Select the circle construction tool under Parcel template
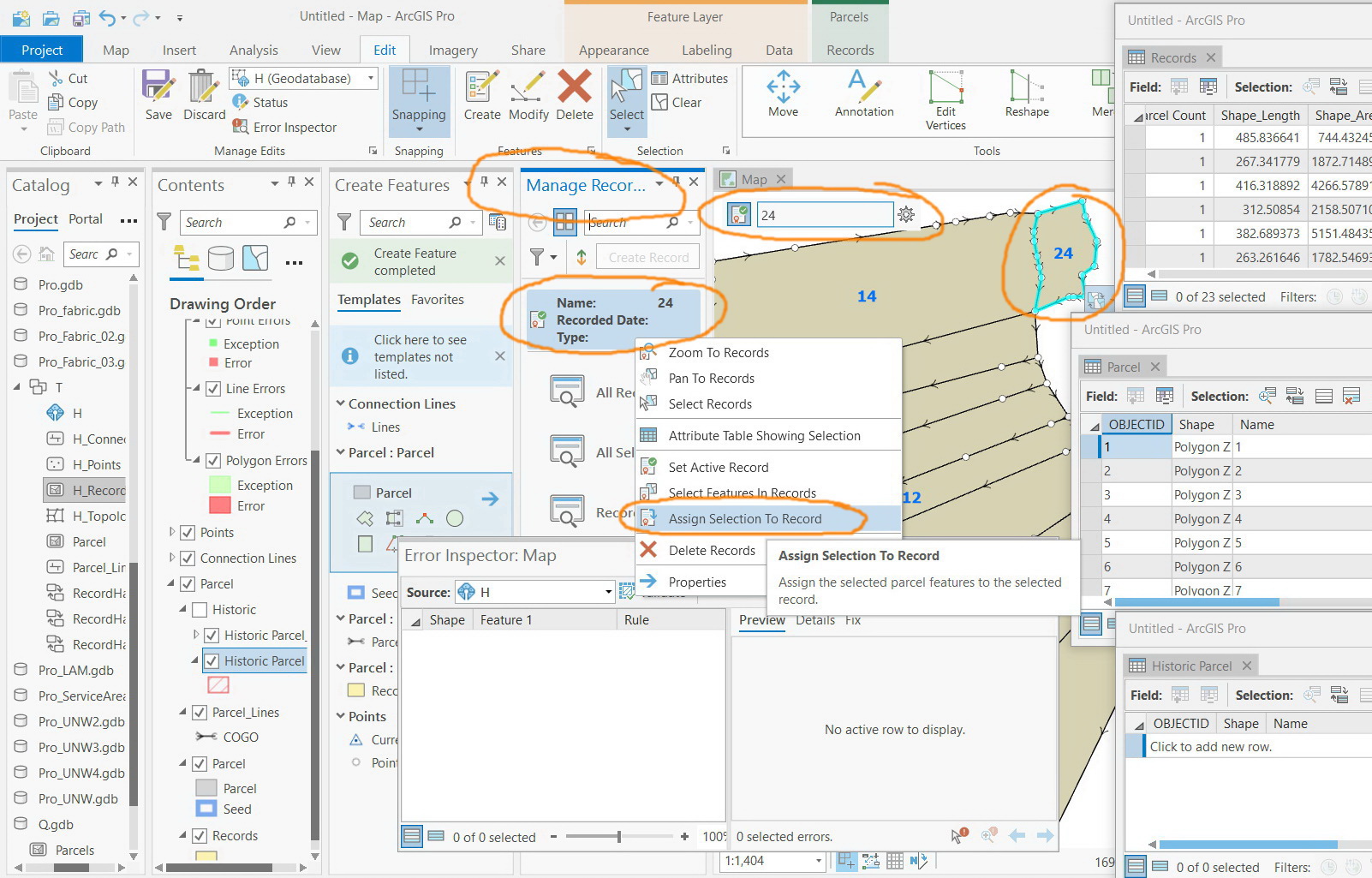Image resolution: width=1372 pixels, height=878 pixels. (x=455, y=518)
